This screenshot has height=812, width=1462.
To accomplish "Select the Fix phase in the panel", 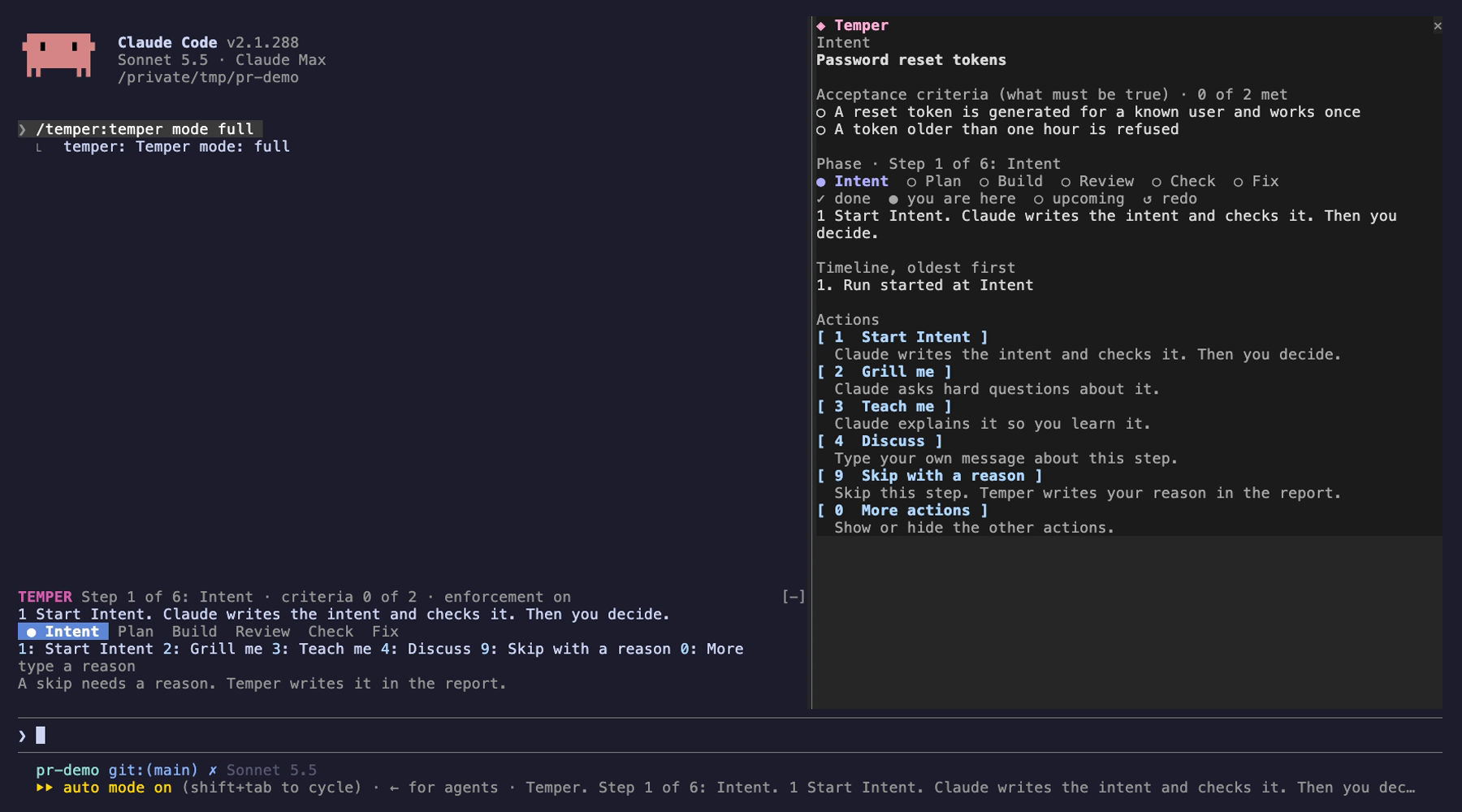I will [1257, 181].
